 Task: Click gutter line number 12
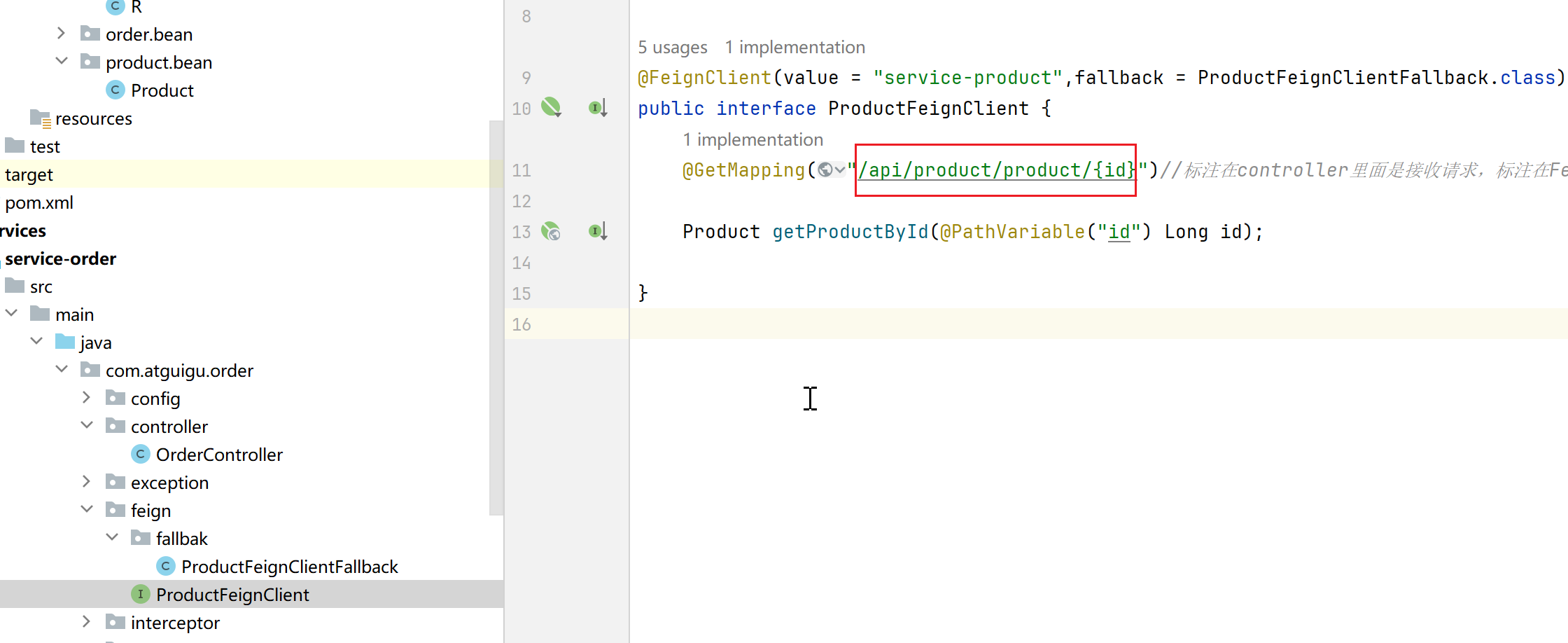[521, 201]
